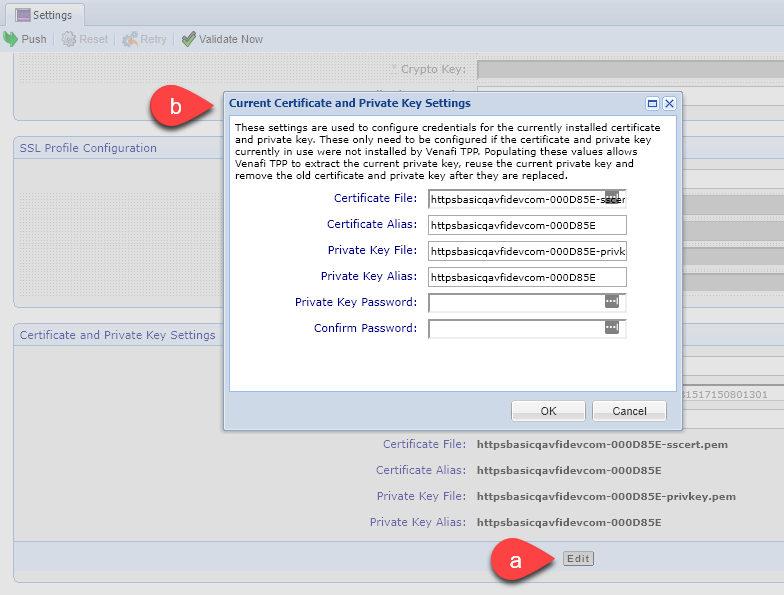The width and height of the screenshot is (784, 595).
Task: Close the Current Certificate and Private Key dialog
Action: tap(669, 103)
